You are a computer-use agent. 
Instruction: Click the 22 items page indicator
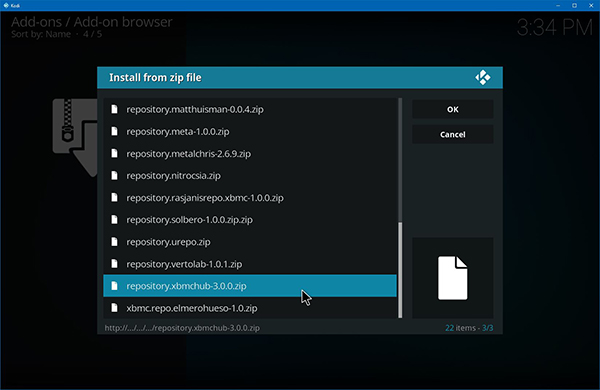click(469, 328)
